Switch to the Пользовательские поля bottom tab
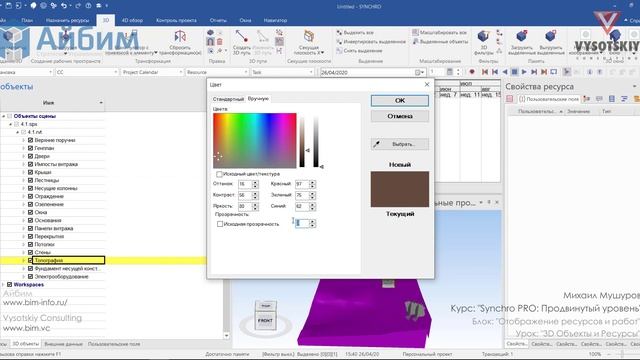Screen dimensions: 640x360 click(114, 344)
